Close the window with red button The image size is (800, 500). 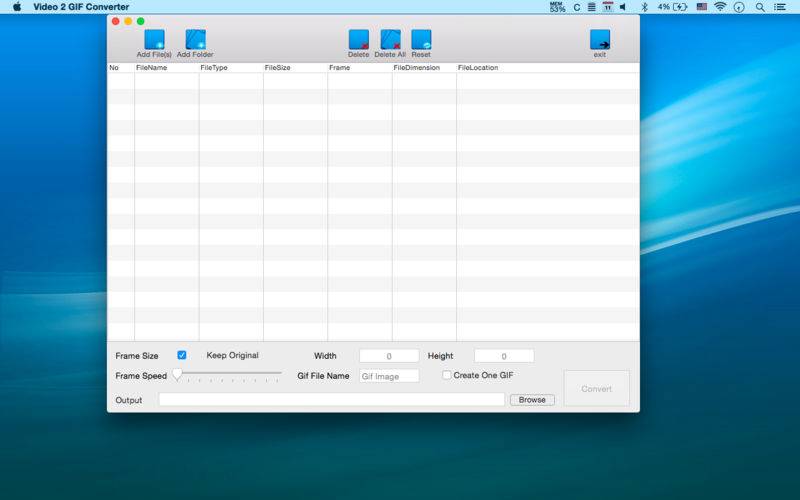[x=116, y=21]
